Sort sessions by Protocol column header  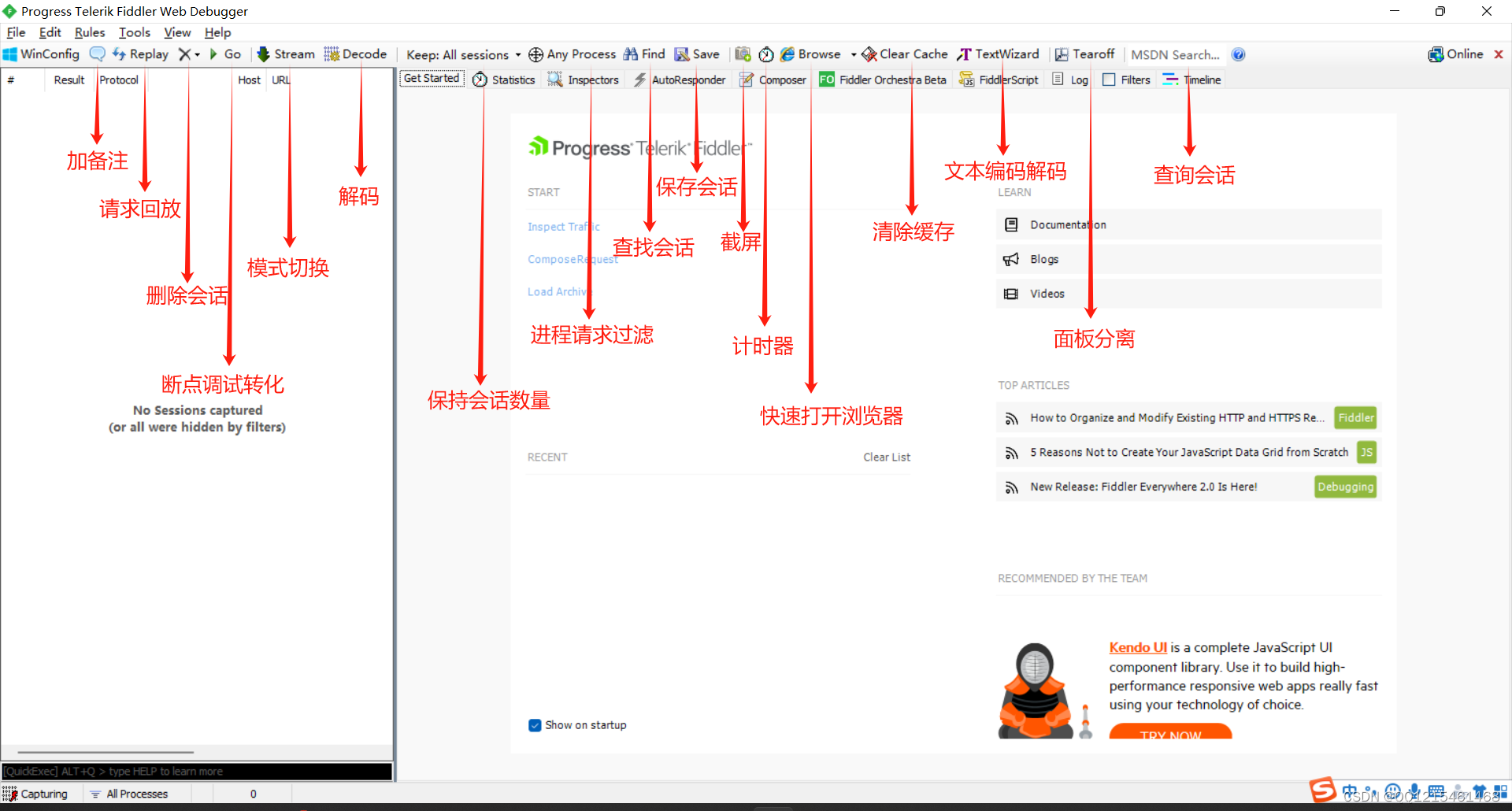(x=119, y=80)
